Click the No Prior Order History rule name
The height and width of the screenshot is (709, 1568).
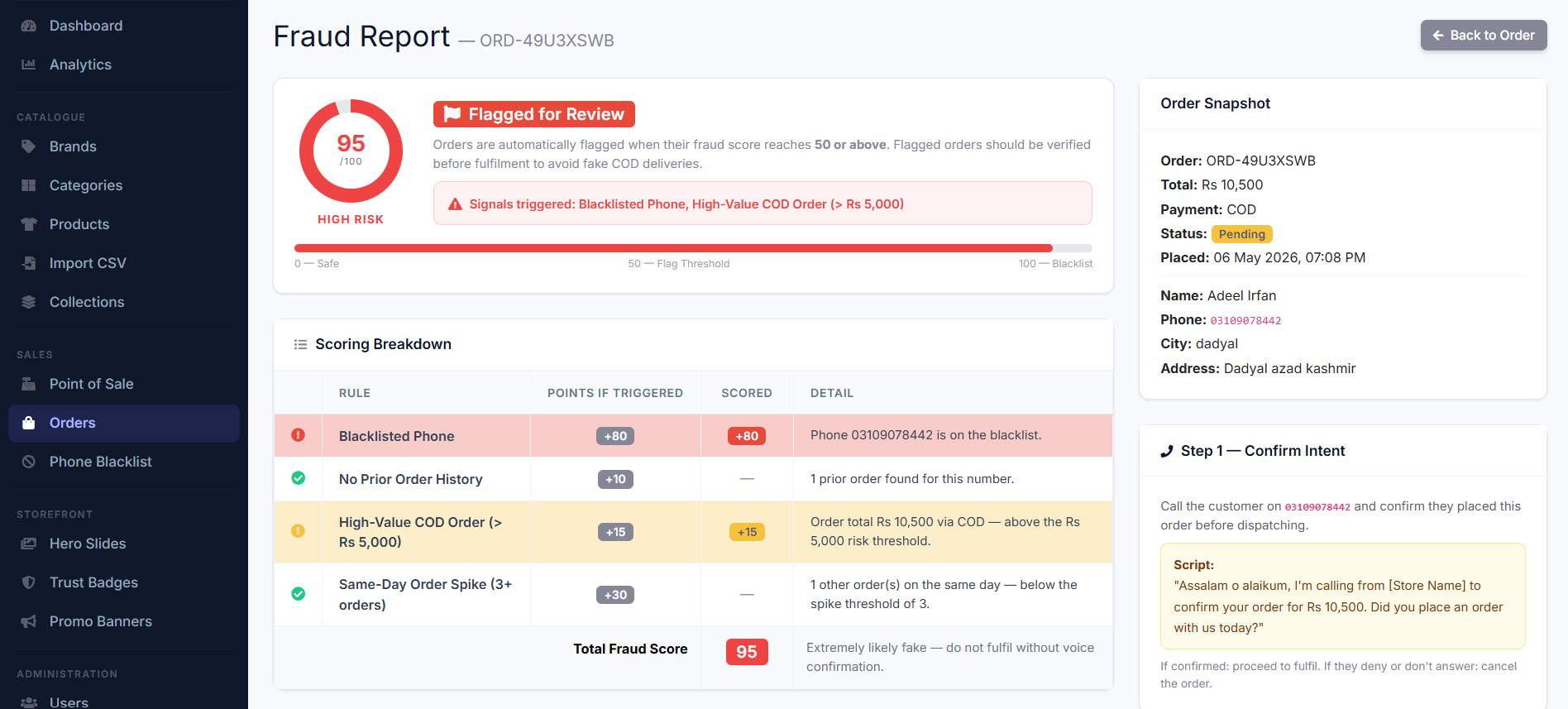pyautogui.click(x=411, y=479)
